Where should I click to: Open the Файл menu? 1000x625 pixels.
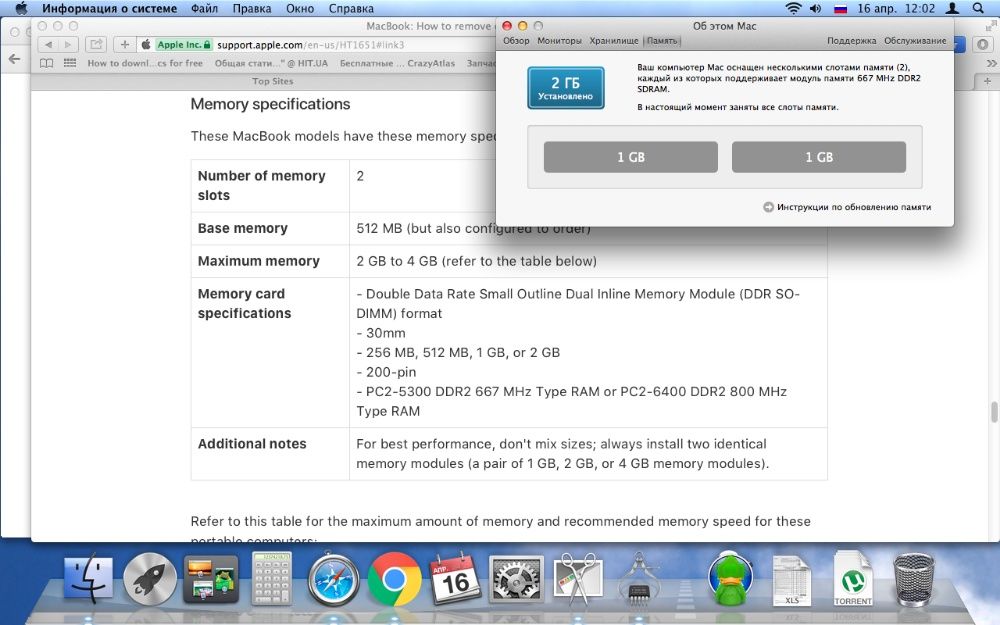204,8
